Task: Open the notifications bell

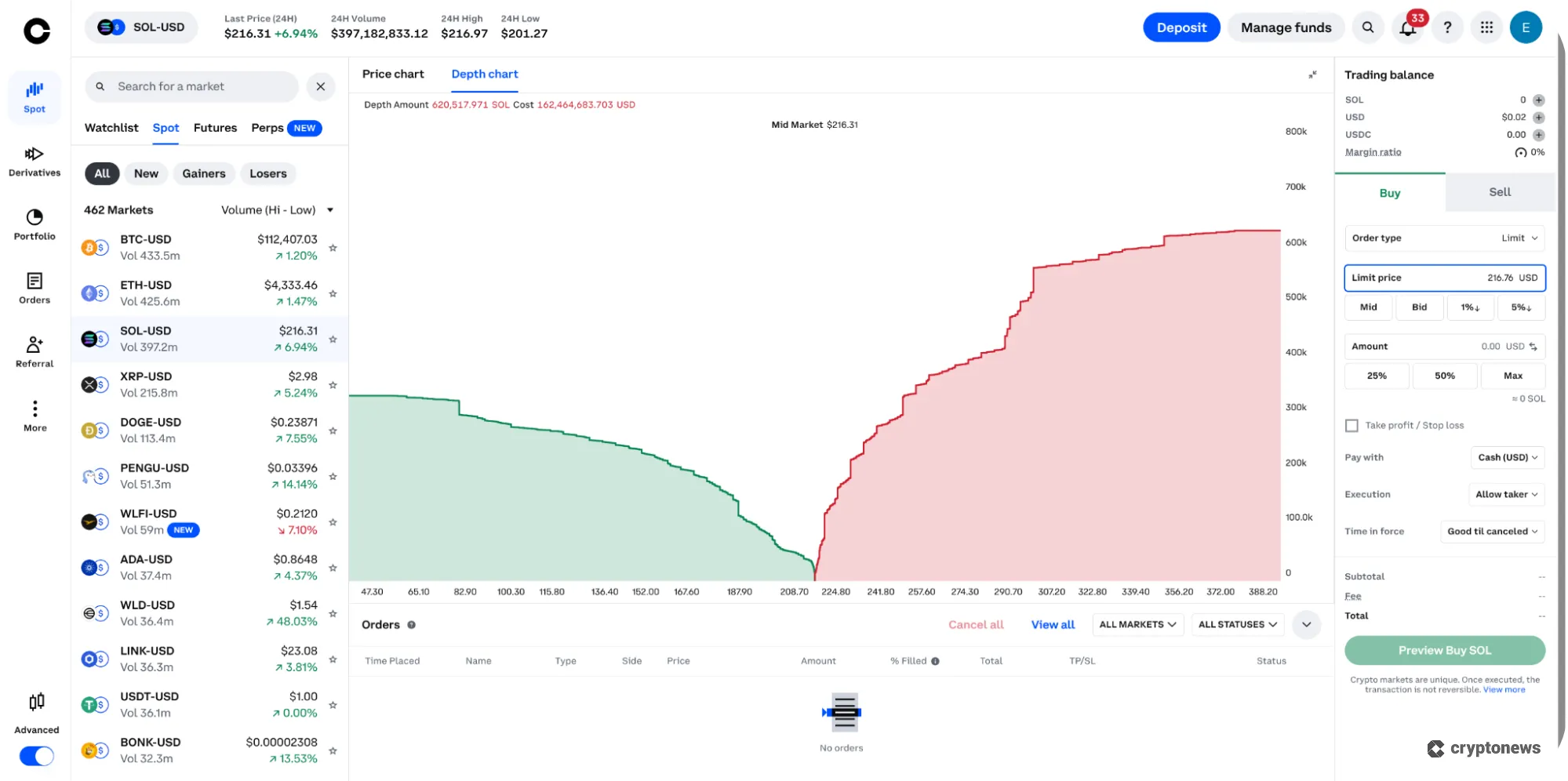Action: [1407, 27]
